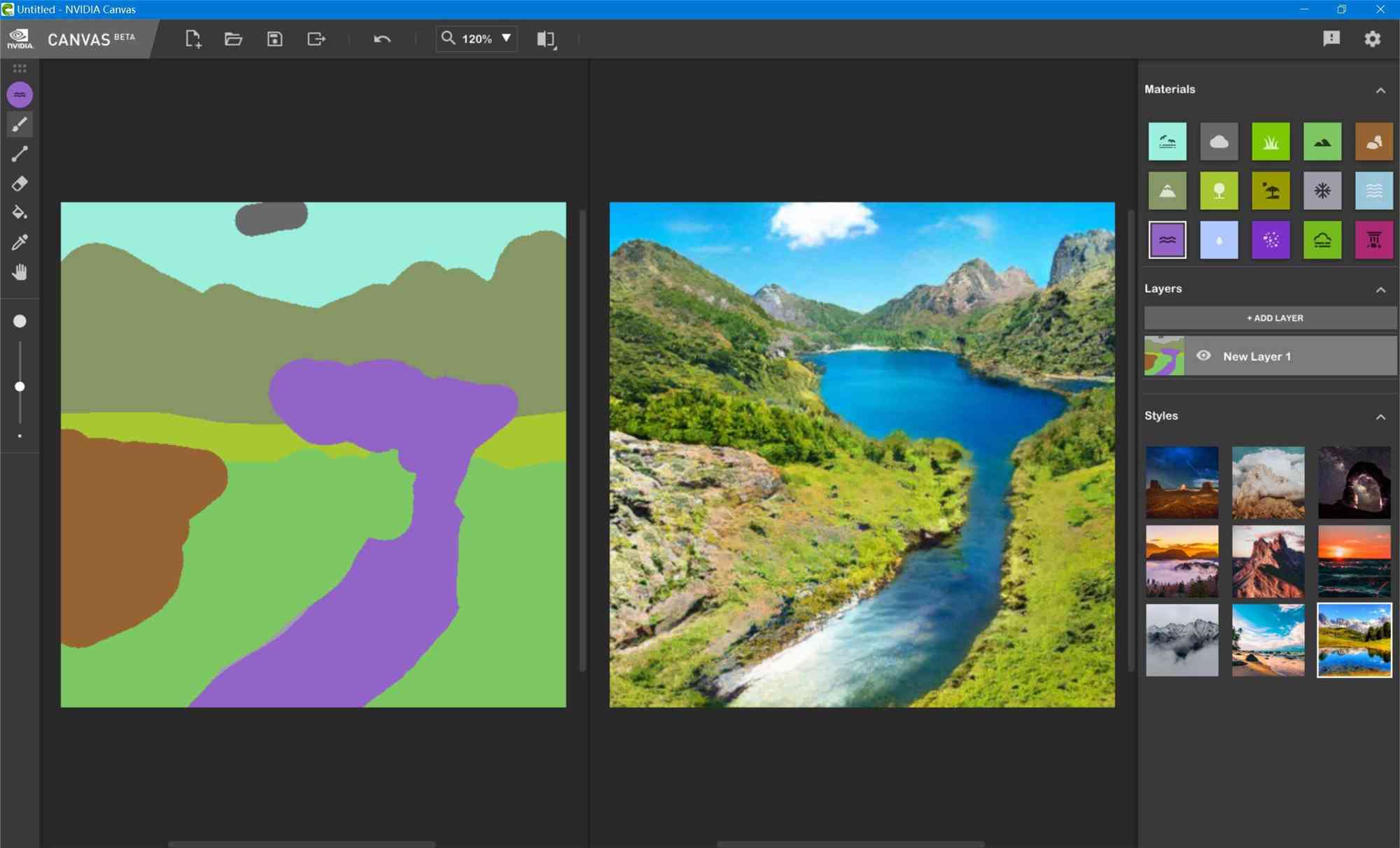The width and height of the screenshot is (1400, 848).
Task: Click the water material icon
Action: click(1167, 239)
